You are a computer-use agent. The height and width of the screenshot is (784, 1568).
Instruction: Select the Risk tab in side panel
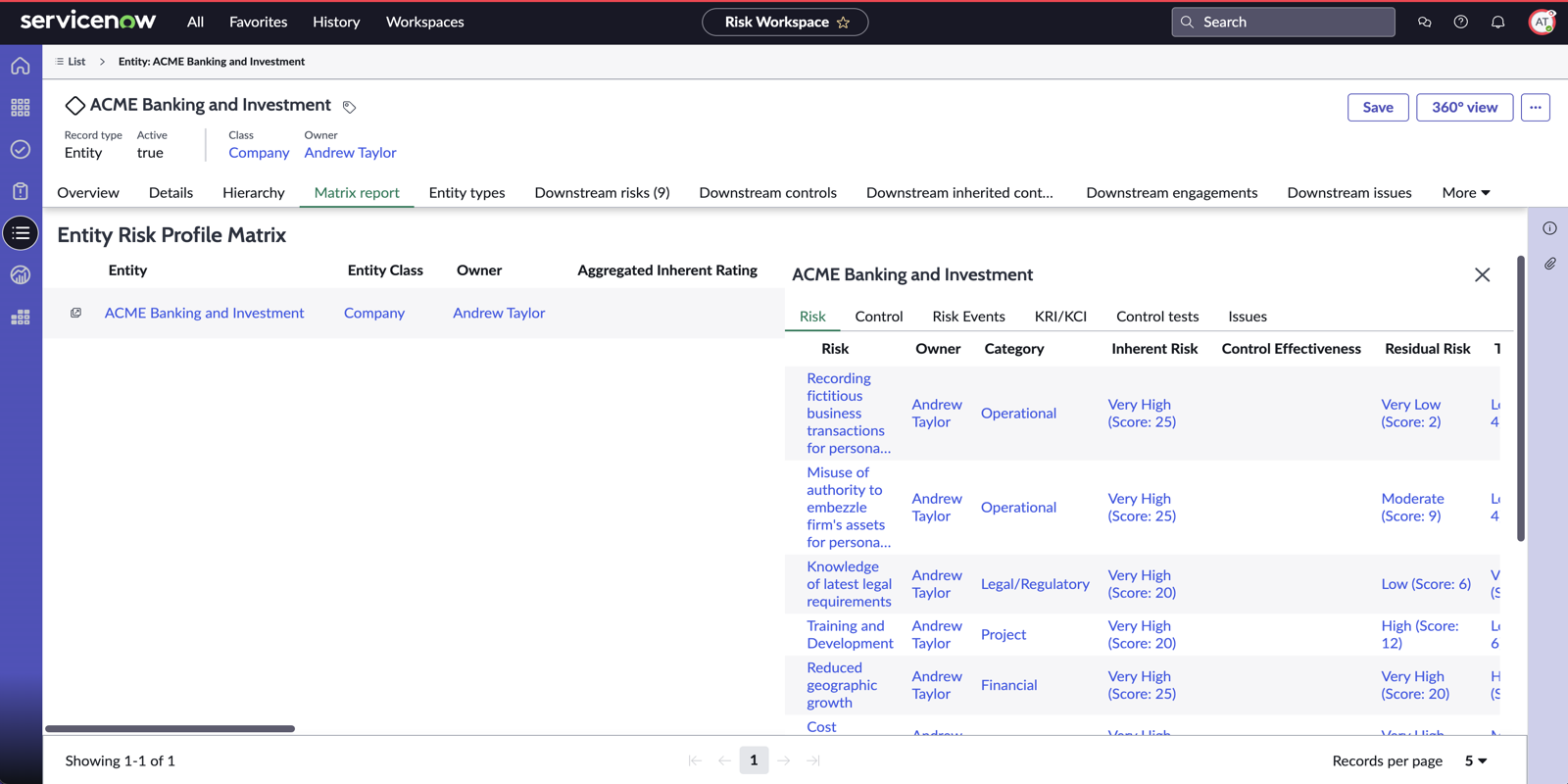[812, 317]
